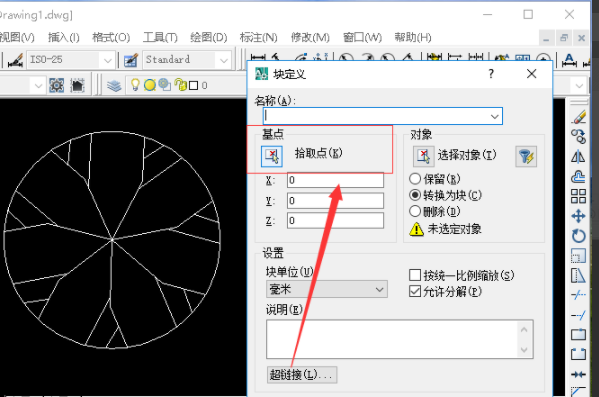Select the Retain (保留) radio button
599x397 pixels.
(415, 179)
